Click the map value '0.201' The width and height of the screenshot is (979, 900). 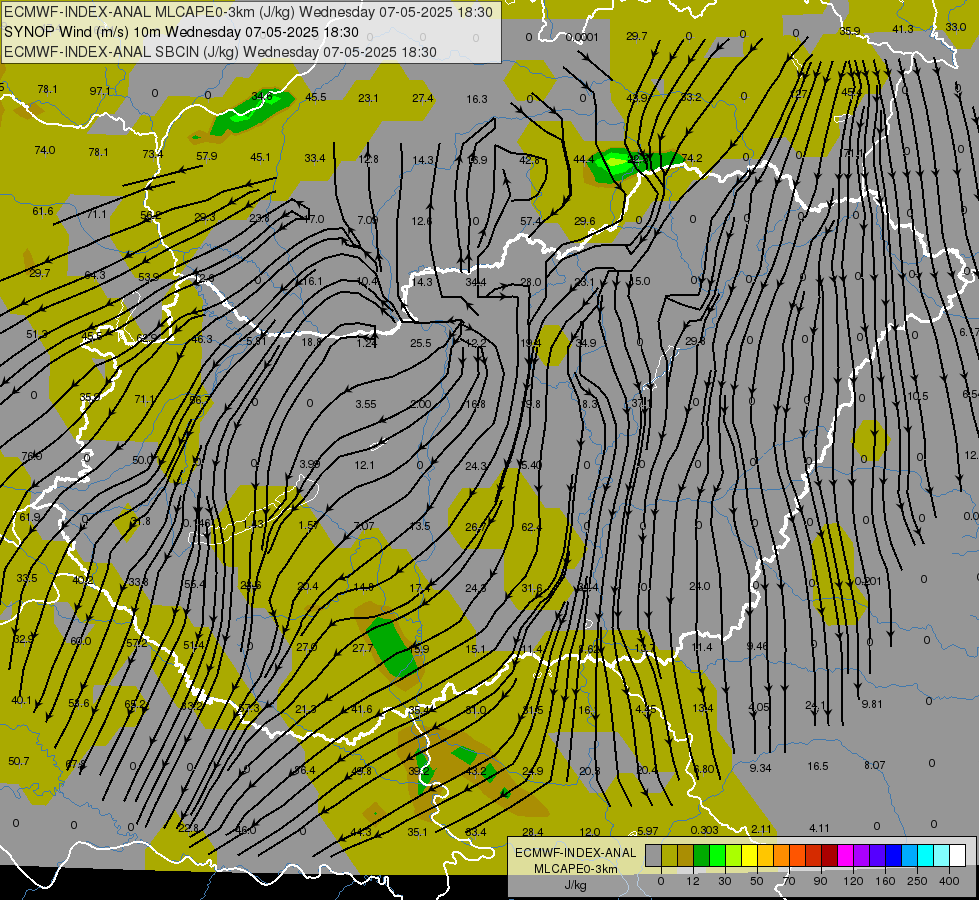click(868, 581)
